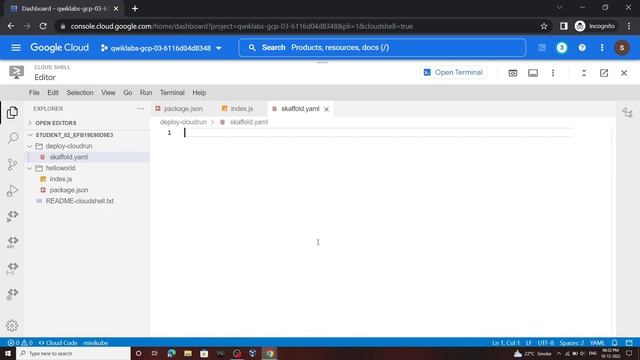Open the Edit menu
The image size is (640, 360).
click(53, 93)
